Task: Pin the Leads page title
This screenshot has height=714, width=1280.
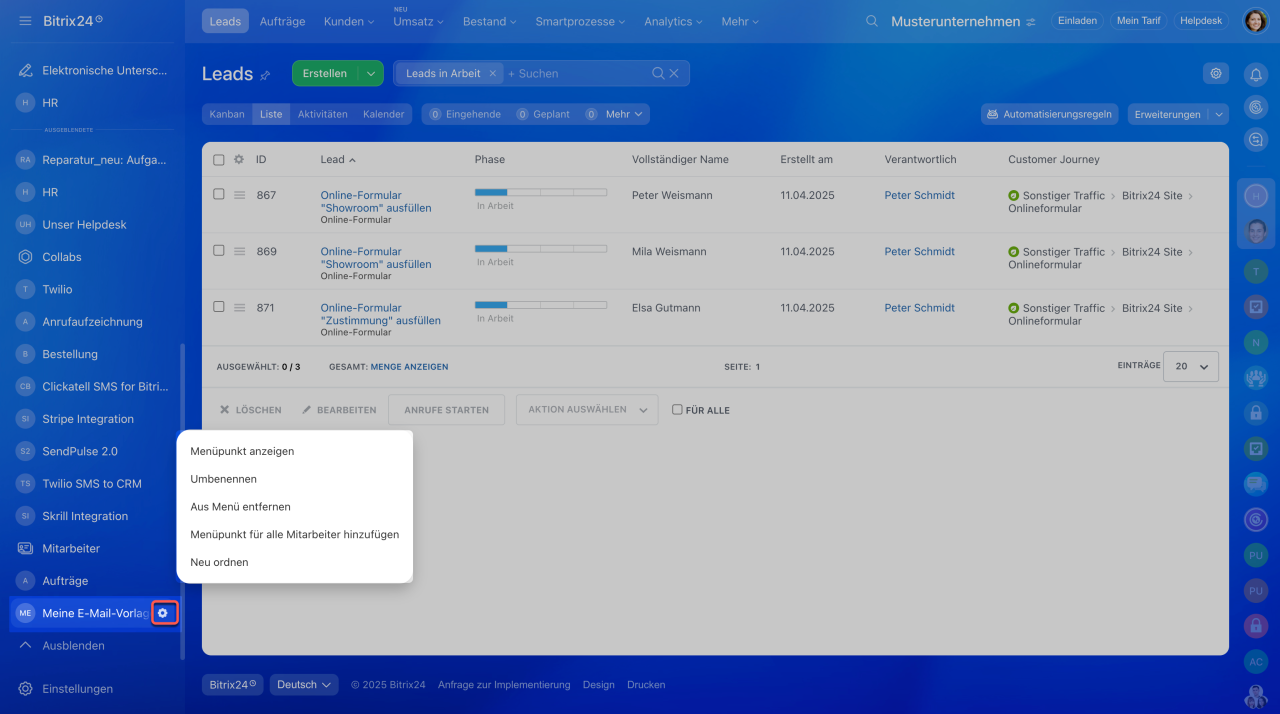Action: click(x=265, y=75)
